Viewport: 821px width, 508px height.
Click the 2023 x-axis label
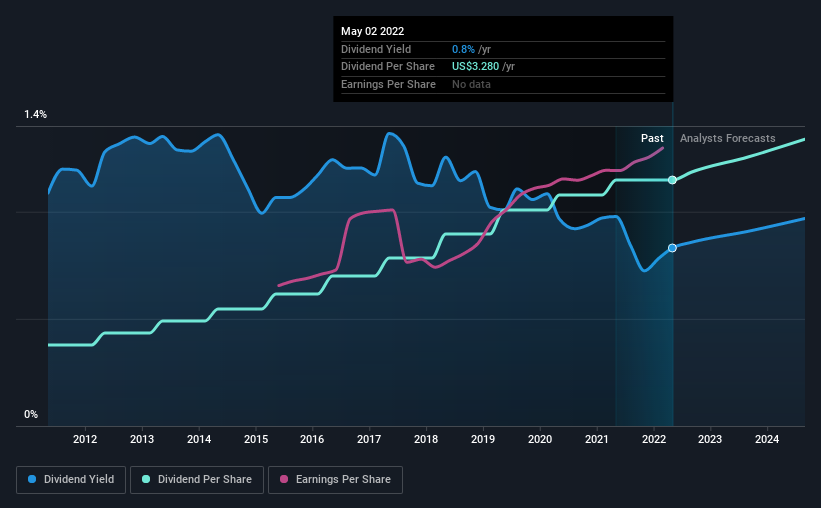710,439
